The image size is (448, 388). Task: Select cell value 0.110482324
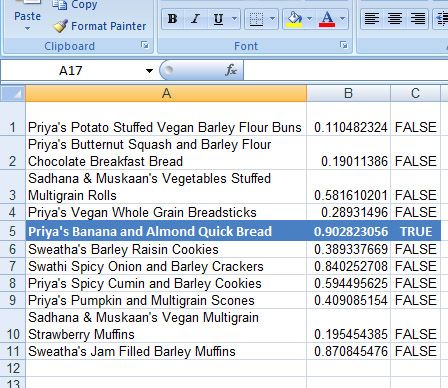[x=348, y=119]
